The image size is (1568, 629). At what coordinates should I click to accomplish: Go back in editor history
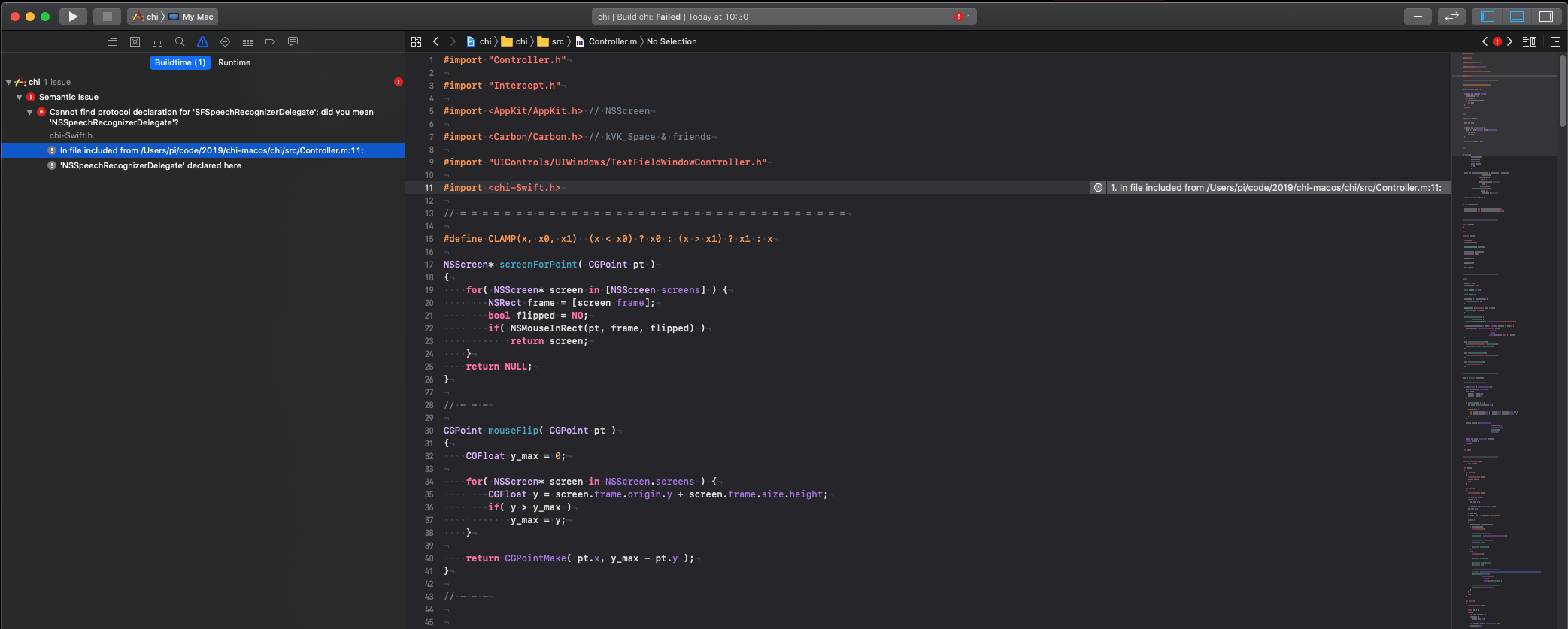[x=436, y=41]
